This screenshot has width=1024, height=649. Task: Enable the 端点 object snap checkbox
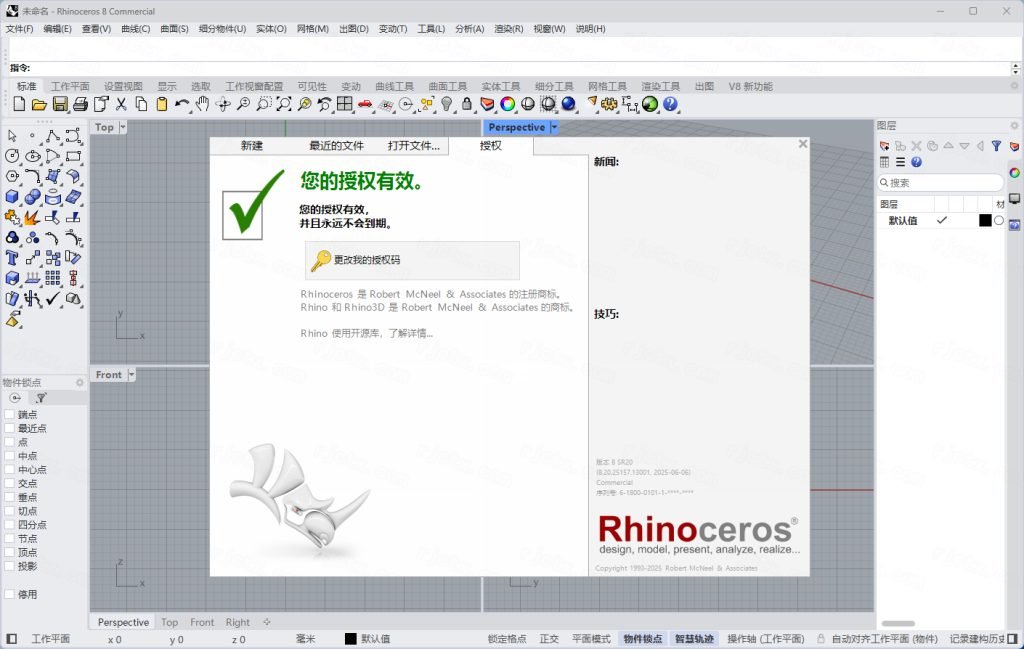click(x=10, y=415)
